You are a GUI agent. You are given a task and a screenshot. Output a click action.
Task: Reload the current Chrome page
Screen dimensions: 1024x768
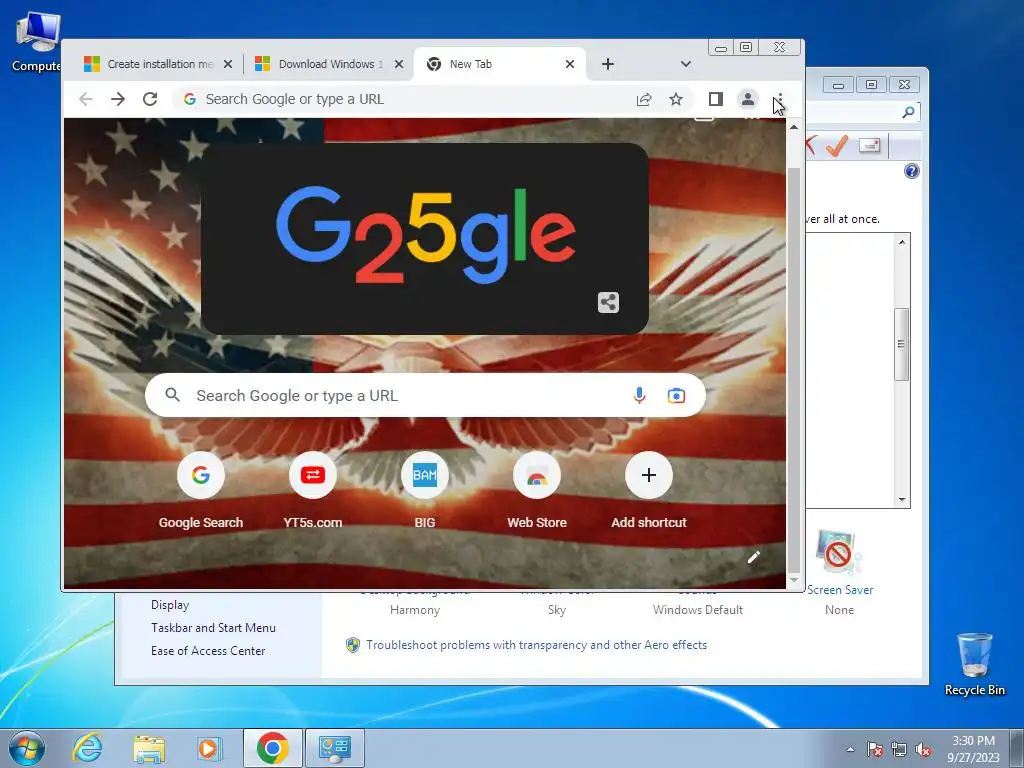tap(150, 99)
